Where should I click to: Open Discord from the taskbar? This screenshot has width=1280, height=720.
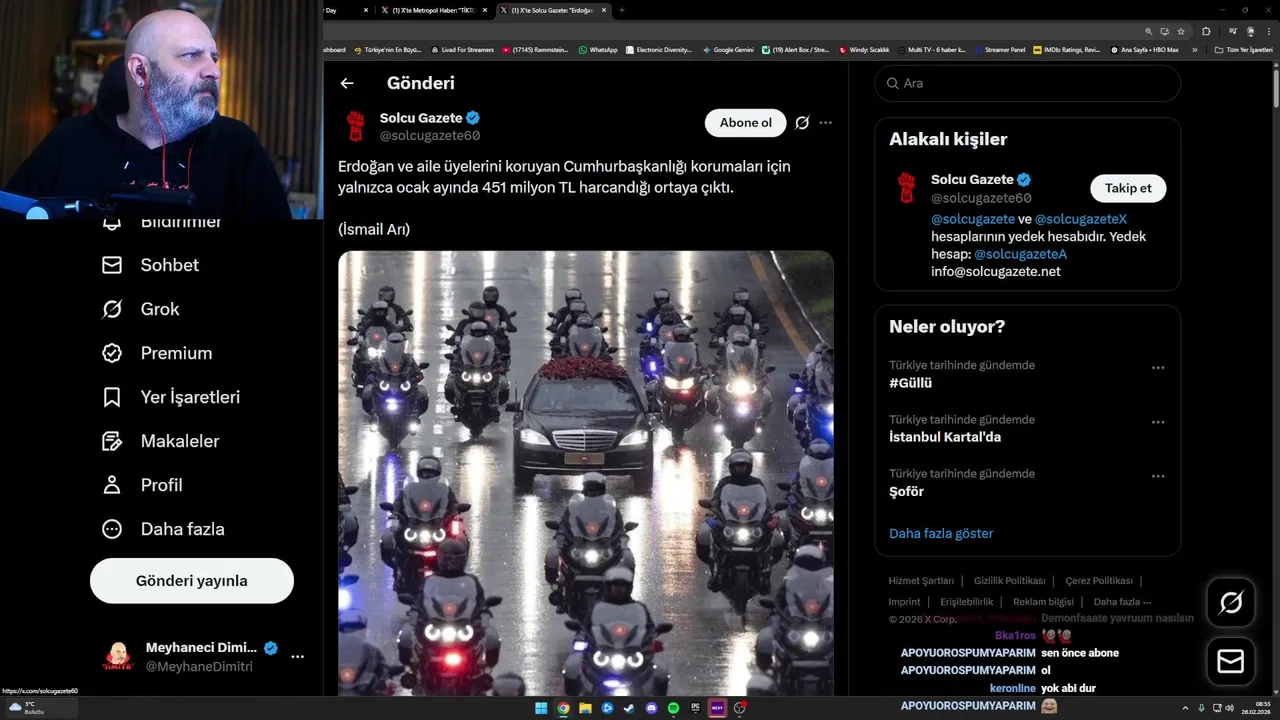651,708
